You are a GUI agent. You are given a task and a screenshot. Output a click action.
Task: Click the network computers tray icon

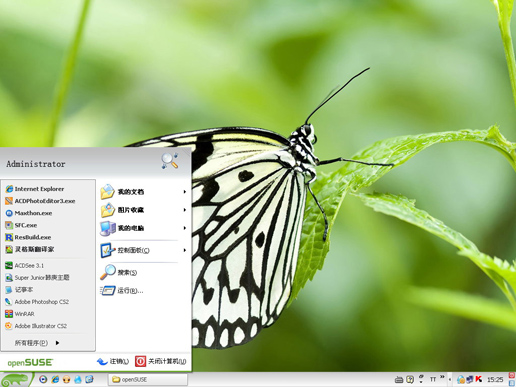[470, 379]
